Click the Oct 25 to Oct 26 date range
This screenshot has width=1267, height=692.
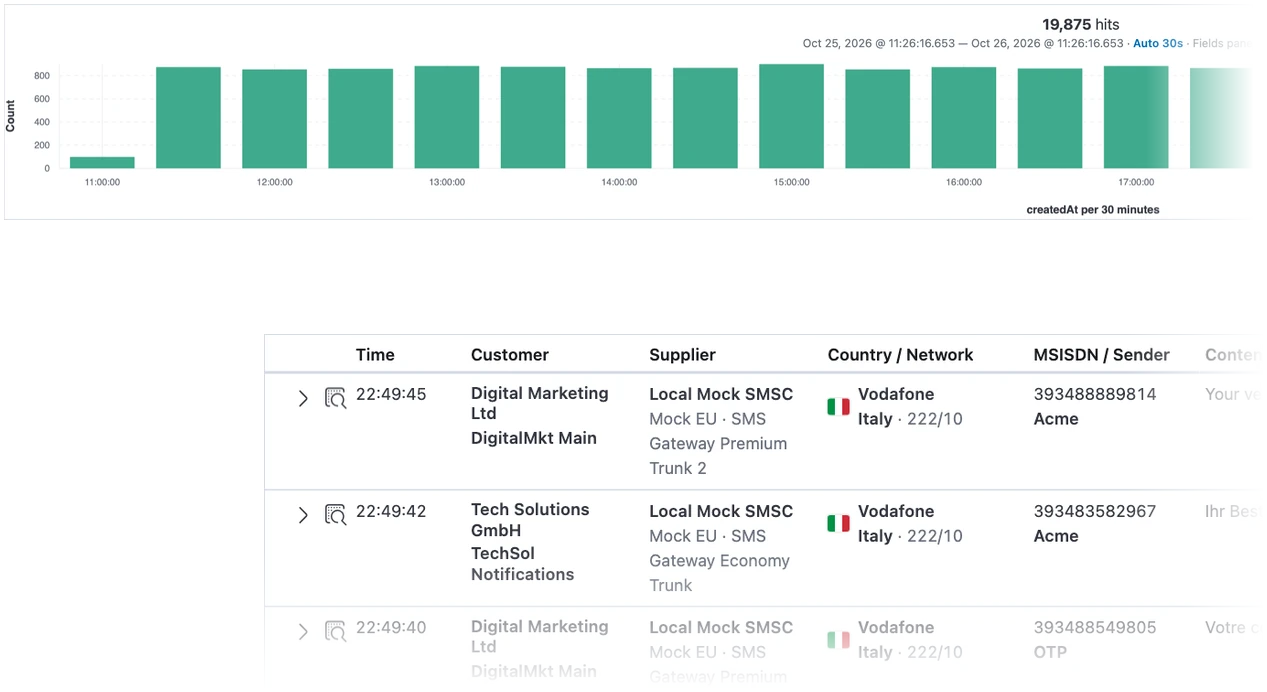[963, 44]
